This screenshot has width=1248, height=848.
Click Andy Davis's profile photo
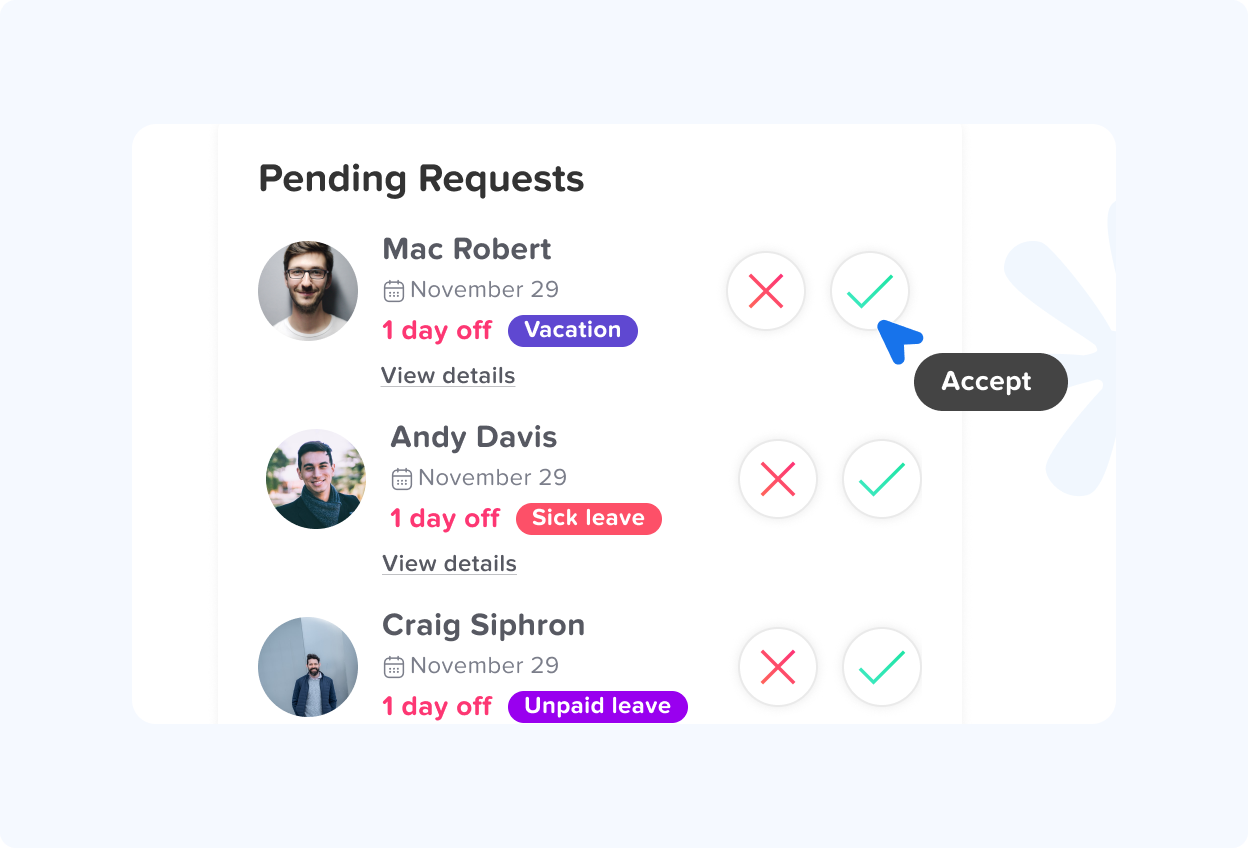(316, 479)
